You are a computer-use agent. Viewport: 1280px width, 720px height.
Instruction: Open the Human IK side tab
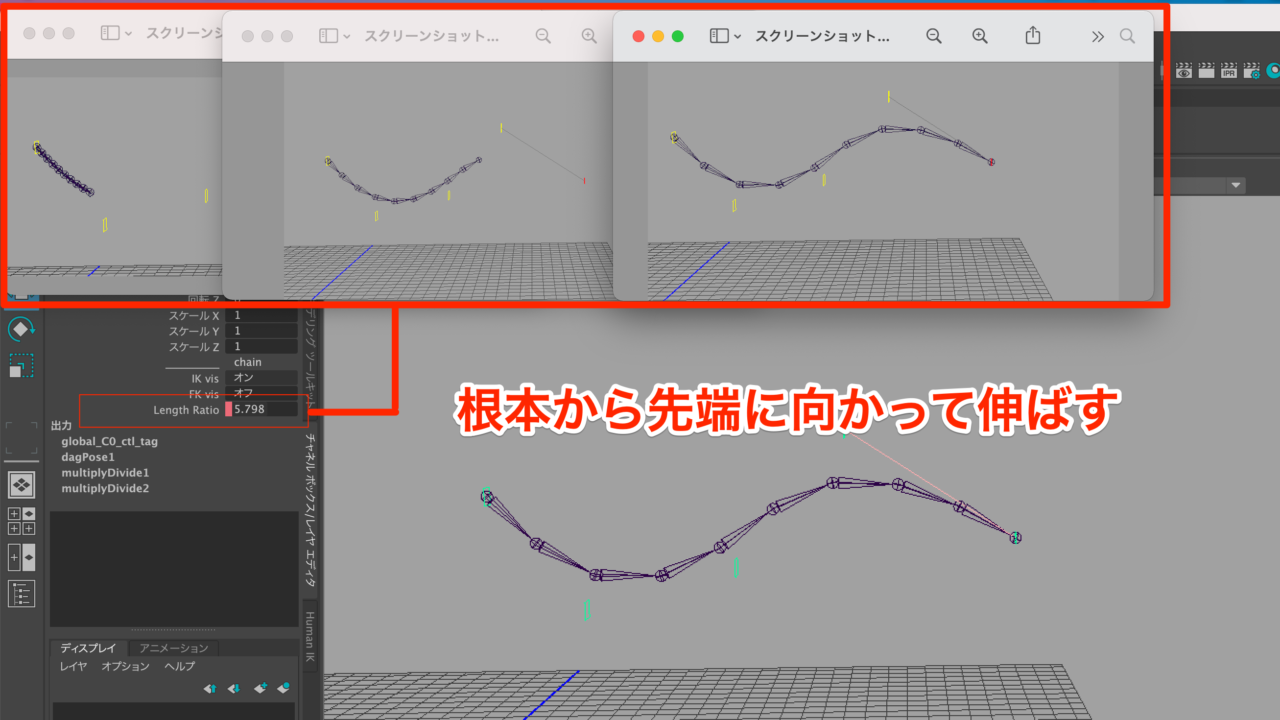(311, 635)
